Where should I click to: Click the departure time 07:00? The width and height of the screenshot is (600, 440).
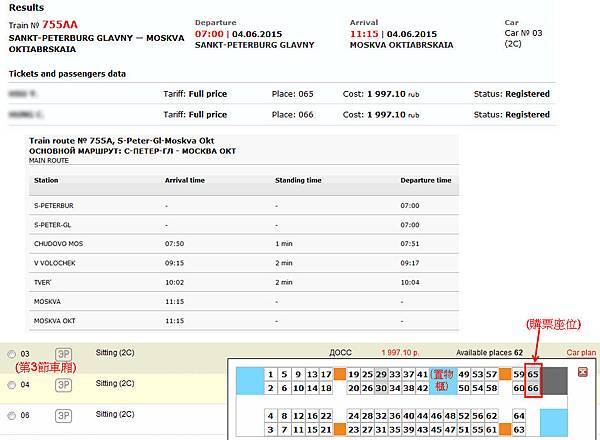point(209,34)
